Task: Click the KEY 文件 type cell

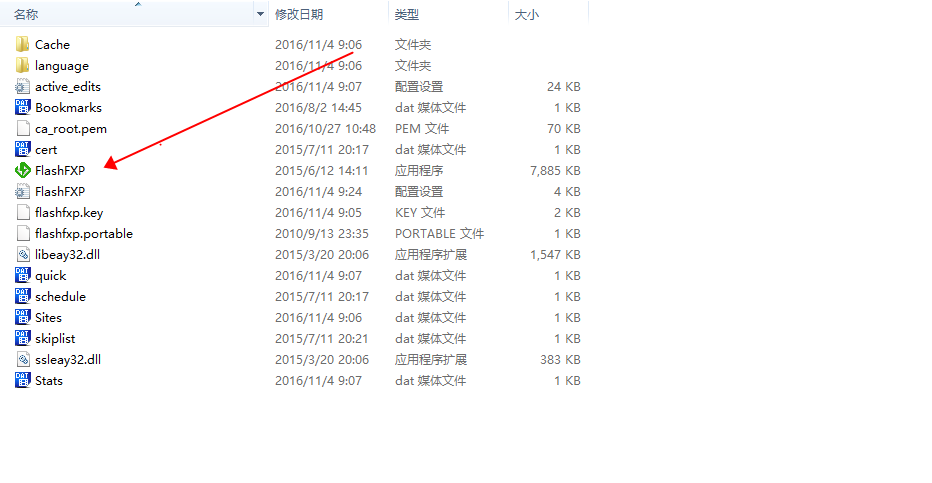Action: (420, 213)
